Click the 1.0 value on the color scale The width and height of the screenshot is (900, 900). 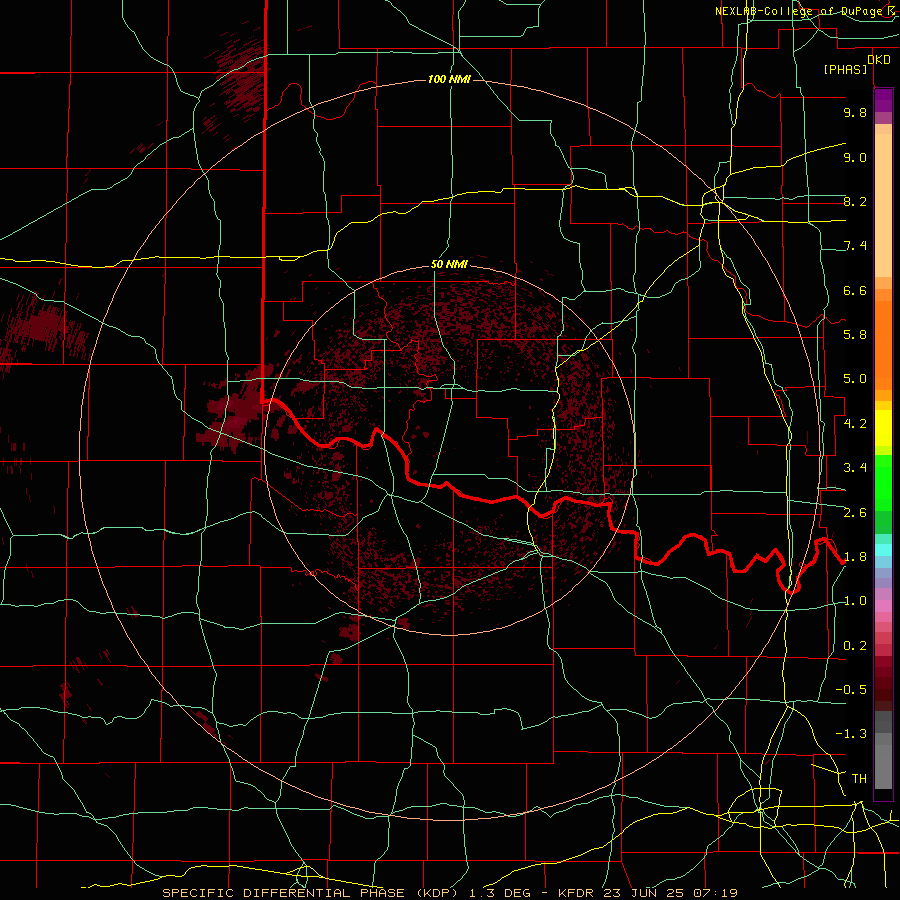[x=855, y=601]
